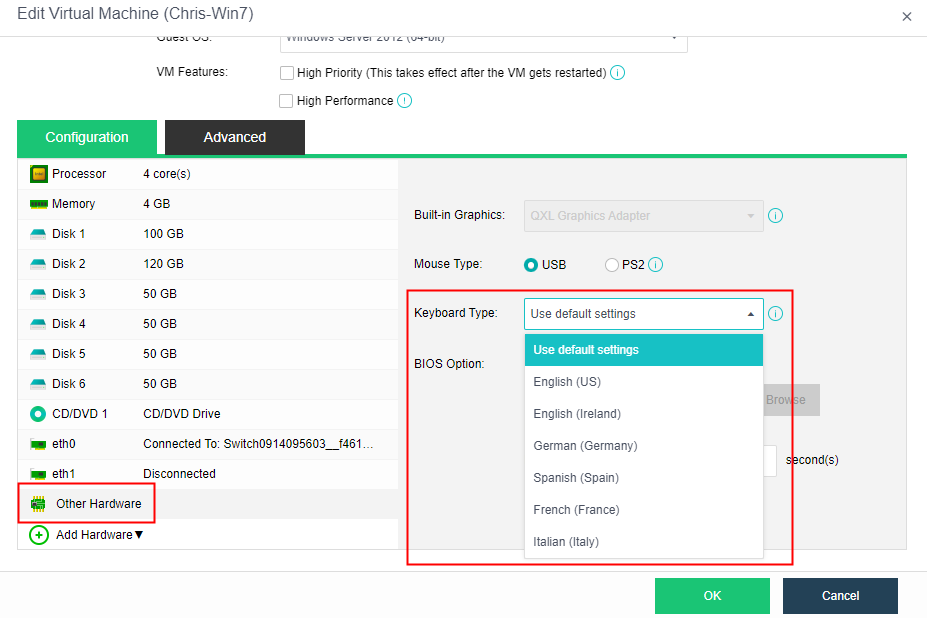This screenshot has width=927, height=618.
Task: Enable the High Performance checkbox
Action: click(x=287, y=100)
